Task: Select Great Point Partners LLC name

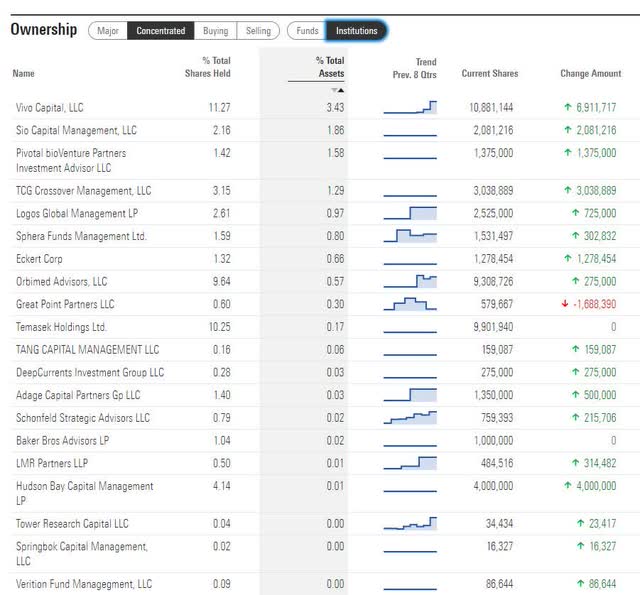Action: click(x=65, y=304)
